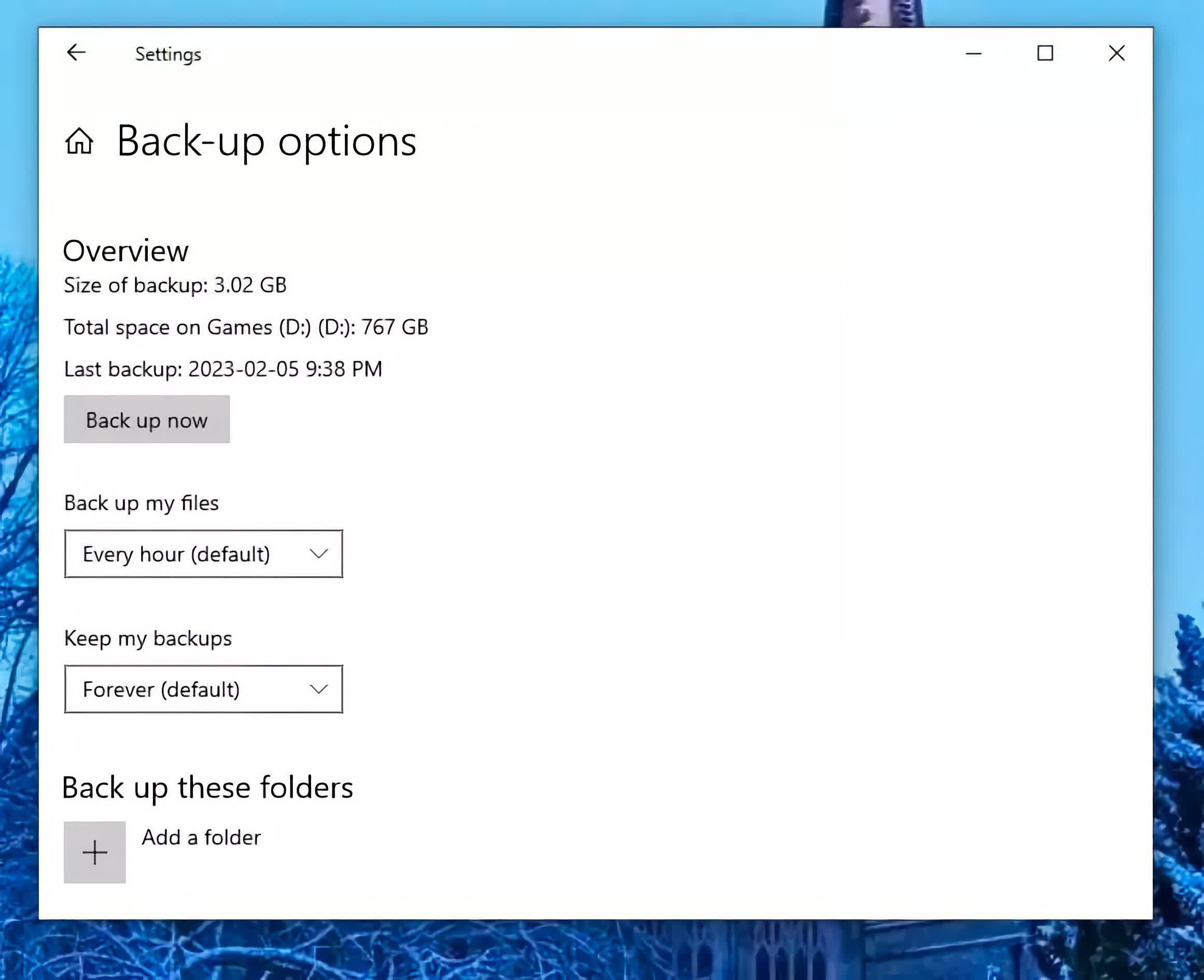Click the Back-up options page heading

tap(267, 141)
